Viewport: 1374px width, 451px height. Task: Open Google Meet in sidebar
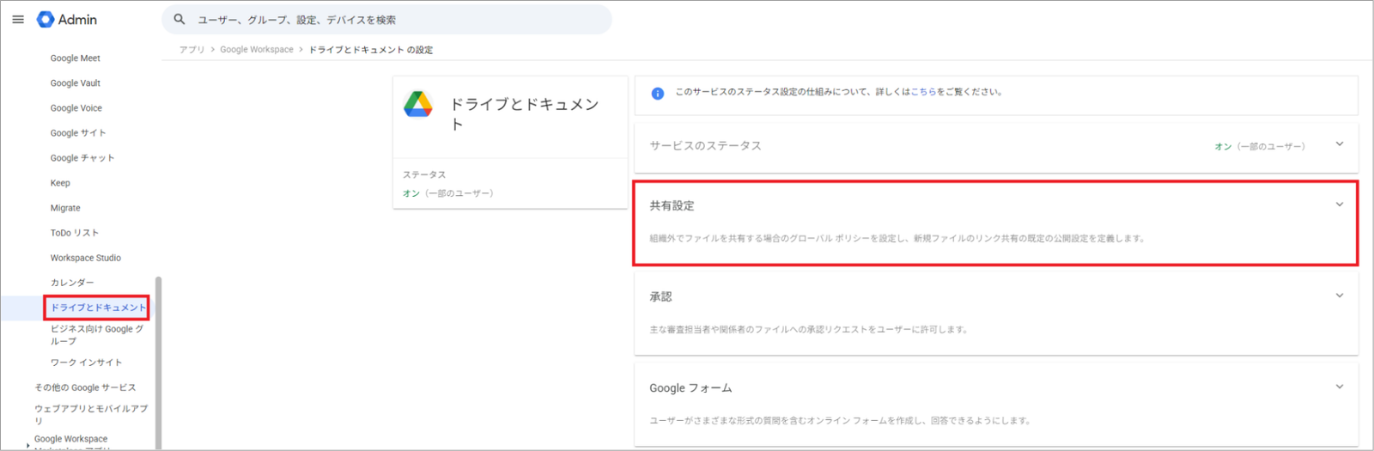point(76,58)
